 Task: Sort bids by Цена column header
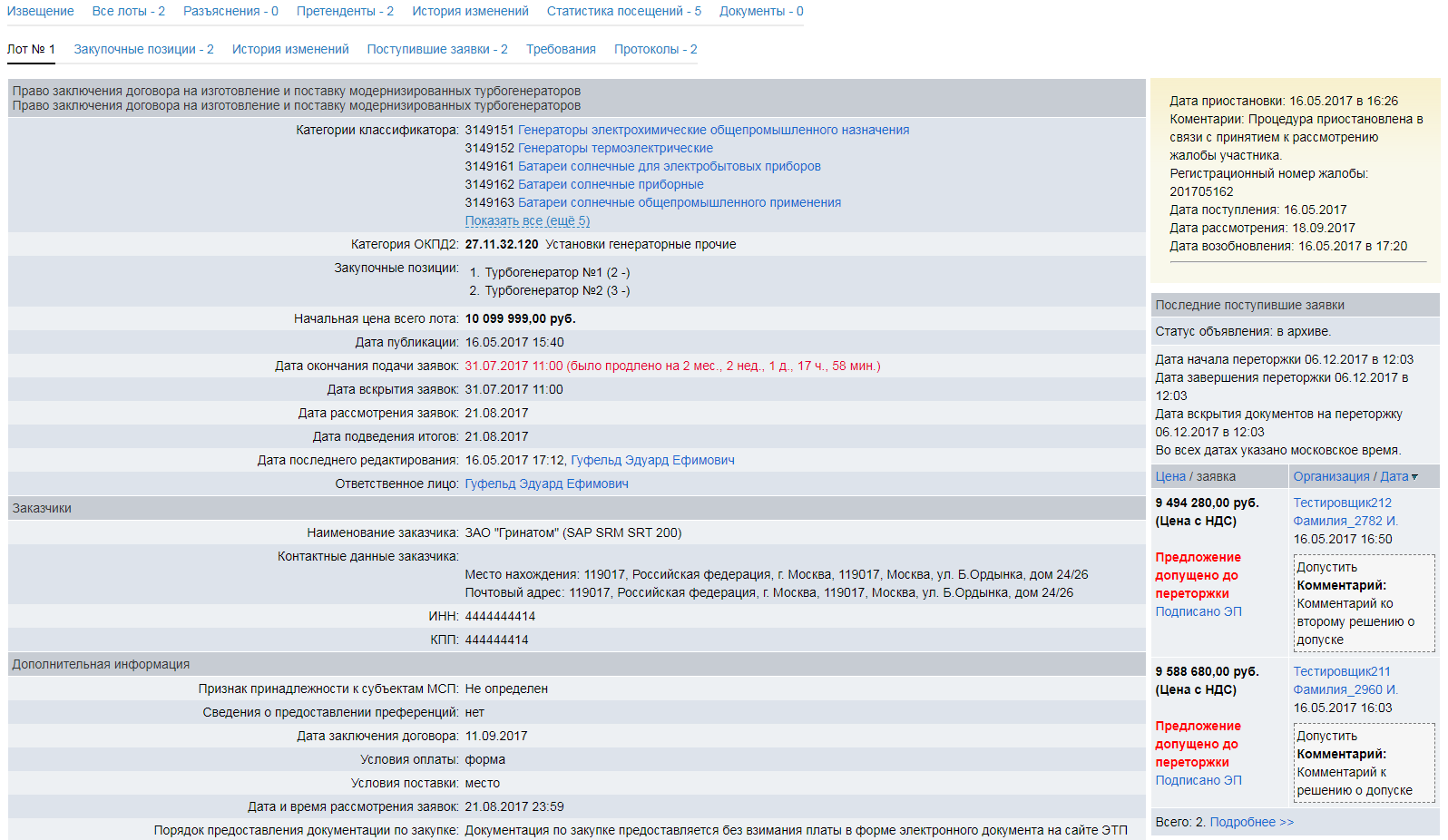click(x=1169, y=477)
